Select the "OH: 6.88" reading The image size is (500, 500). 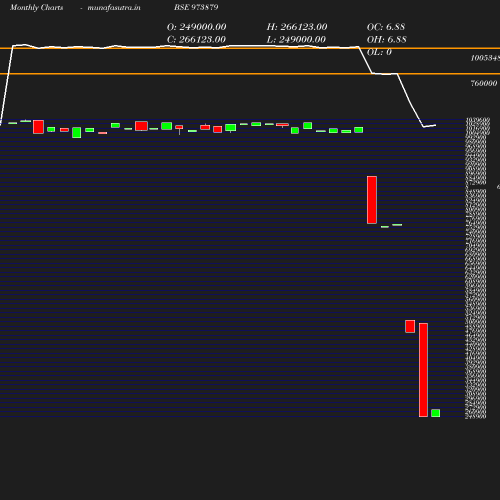point(386,39)
